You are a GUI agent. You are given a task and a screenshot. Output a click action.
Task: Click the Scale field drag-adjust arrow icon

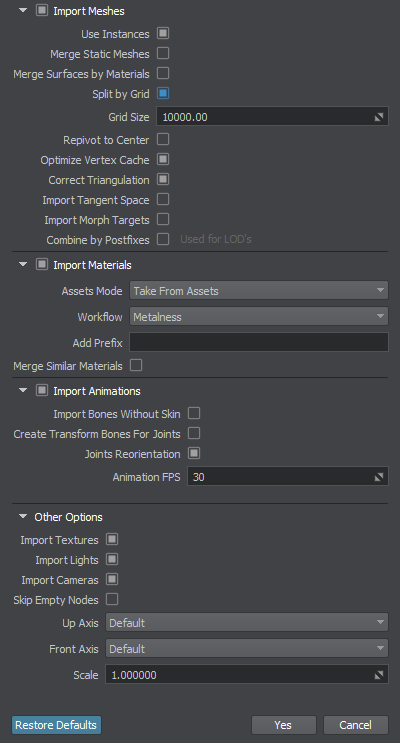click(379, 675)
